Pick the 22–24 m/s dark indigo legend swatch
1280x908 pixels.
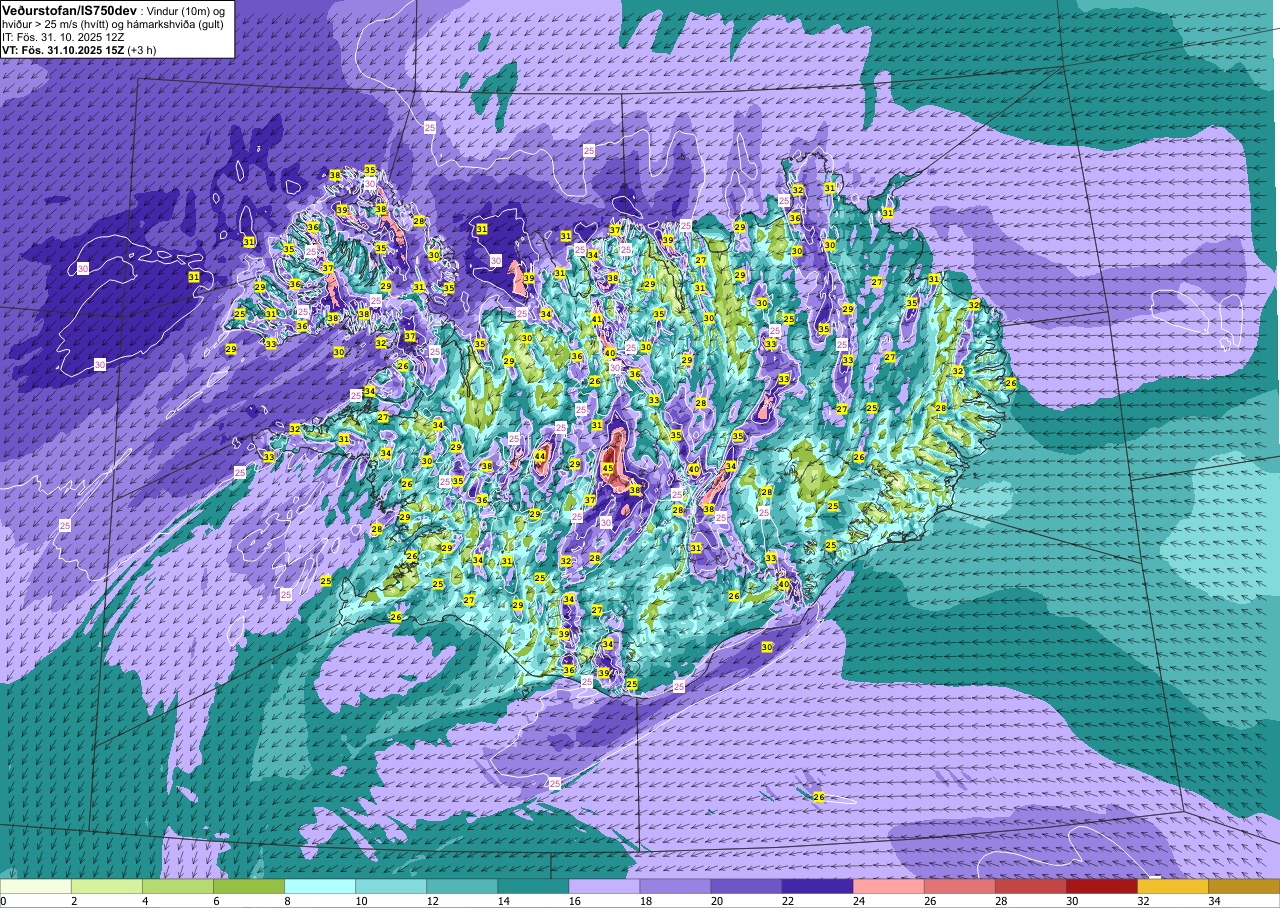click(x=817, y=886)
